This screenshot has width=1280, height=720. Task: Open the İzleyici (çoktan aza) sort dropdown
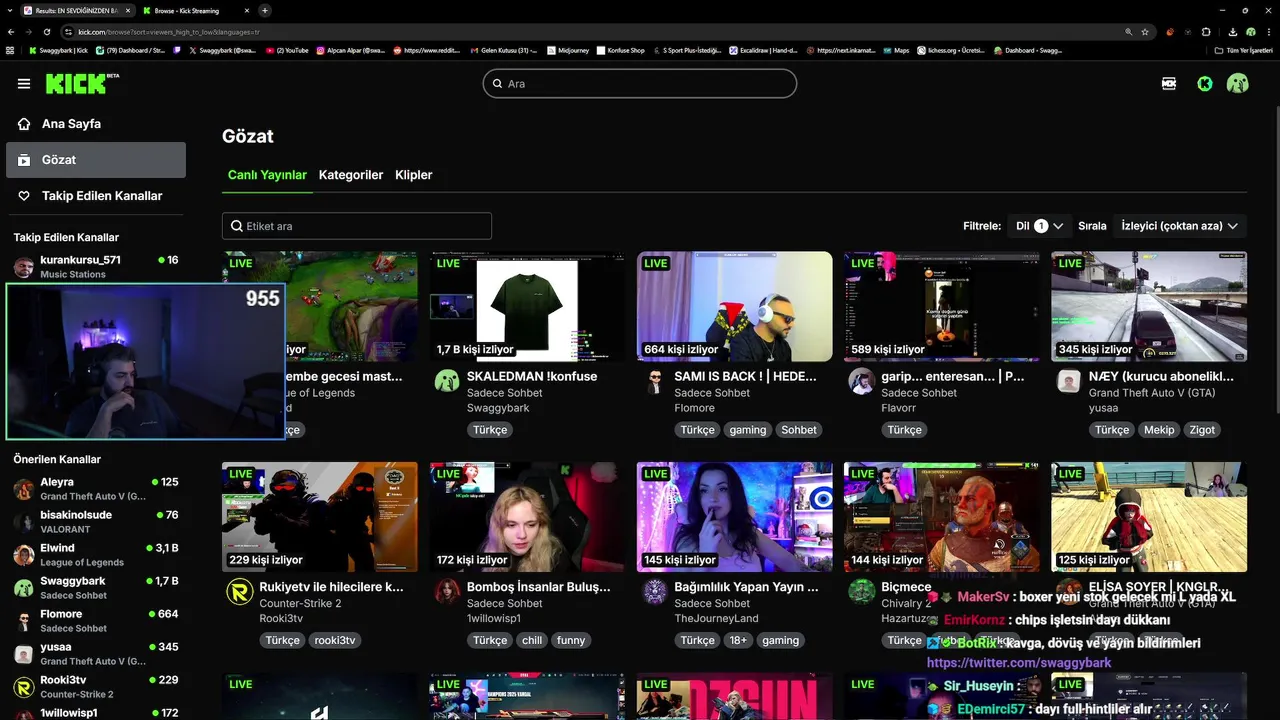click(1181, 226)
